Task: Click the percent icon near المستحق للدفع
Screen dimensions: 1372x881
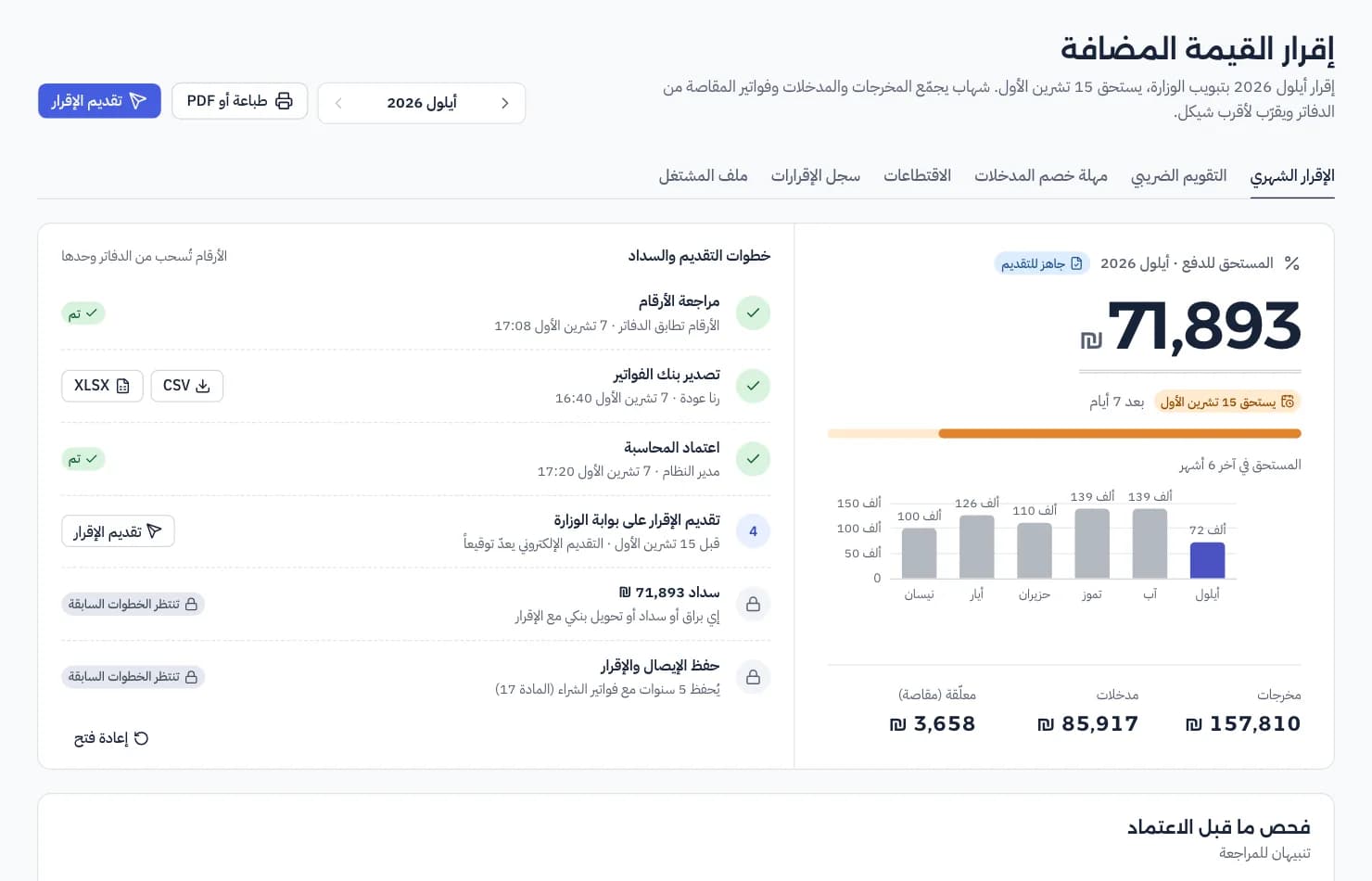Action: tap(1292, 263)
